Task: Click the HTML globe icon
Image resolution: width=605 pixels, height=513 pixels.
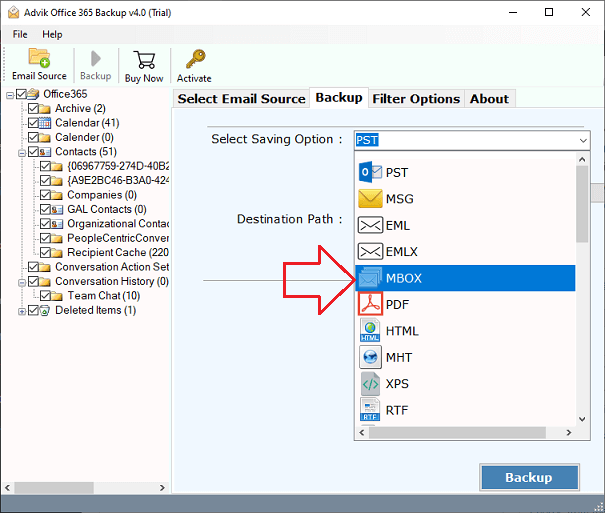Action: tap(370, 331)
